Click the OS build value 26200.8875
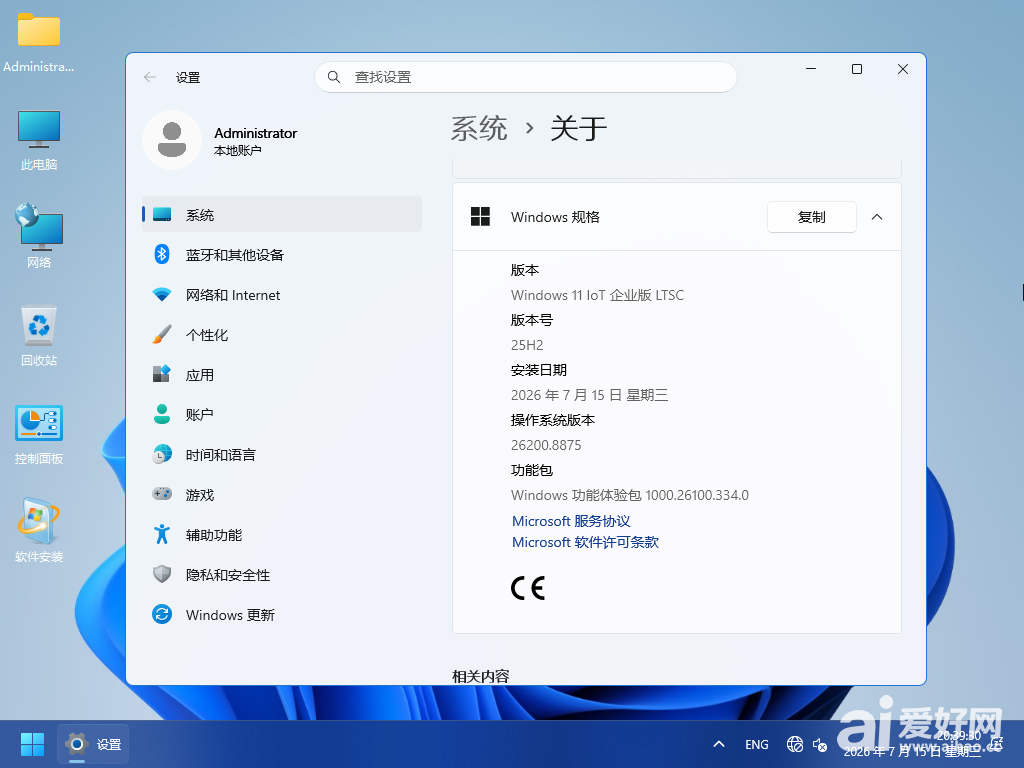1024x768 pixels. tap(546, 445)
